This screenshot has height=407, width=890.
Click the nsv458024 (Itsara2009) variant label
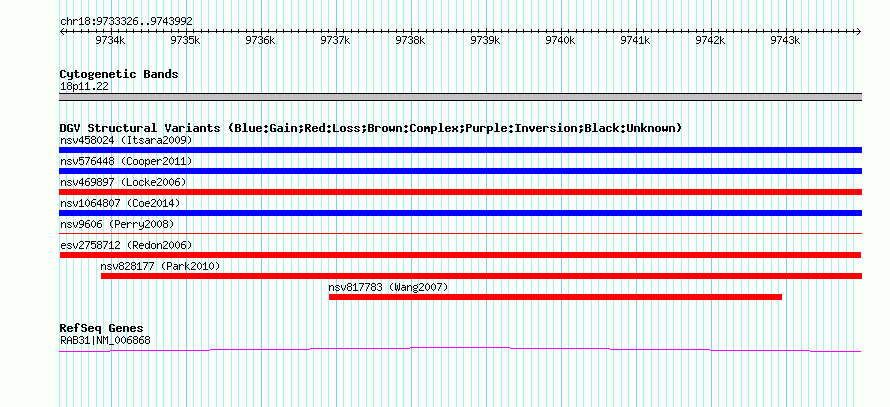(x=126, y=140)
